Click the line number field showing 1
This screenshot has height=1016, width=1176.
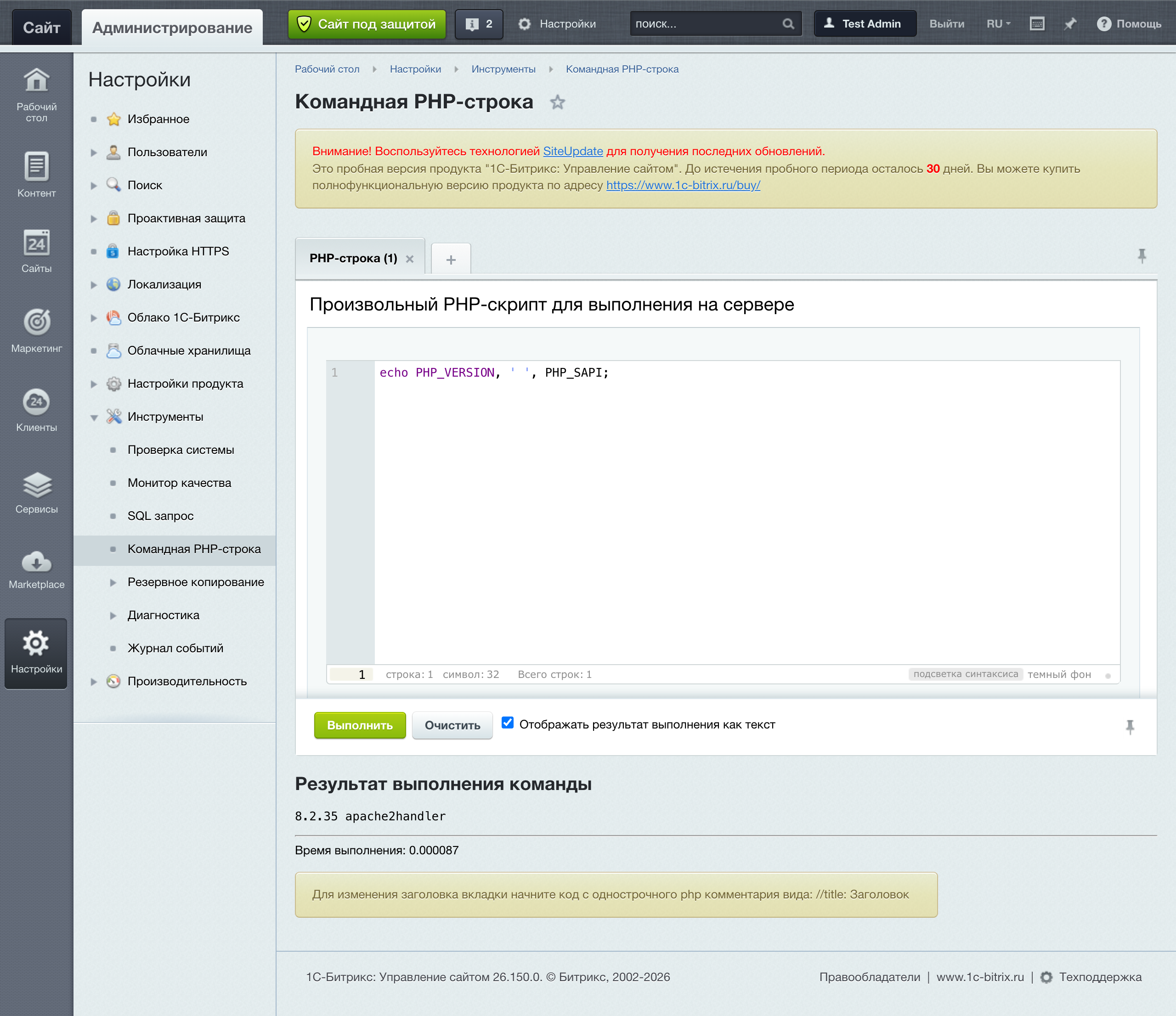click(351, 674)
